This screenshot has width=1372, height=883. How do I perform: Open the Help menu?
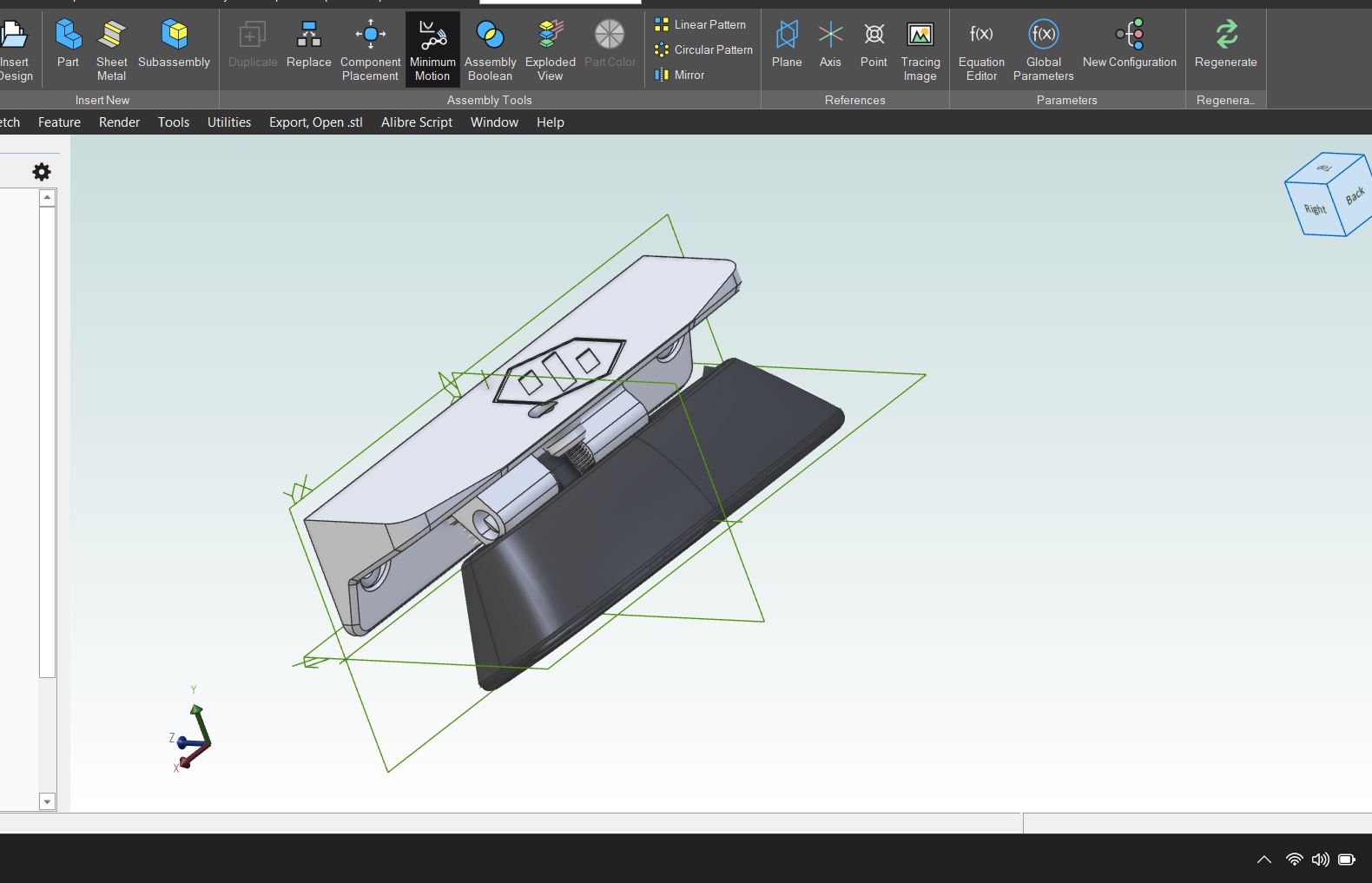[x=551, y=122]
